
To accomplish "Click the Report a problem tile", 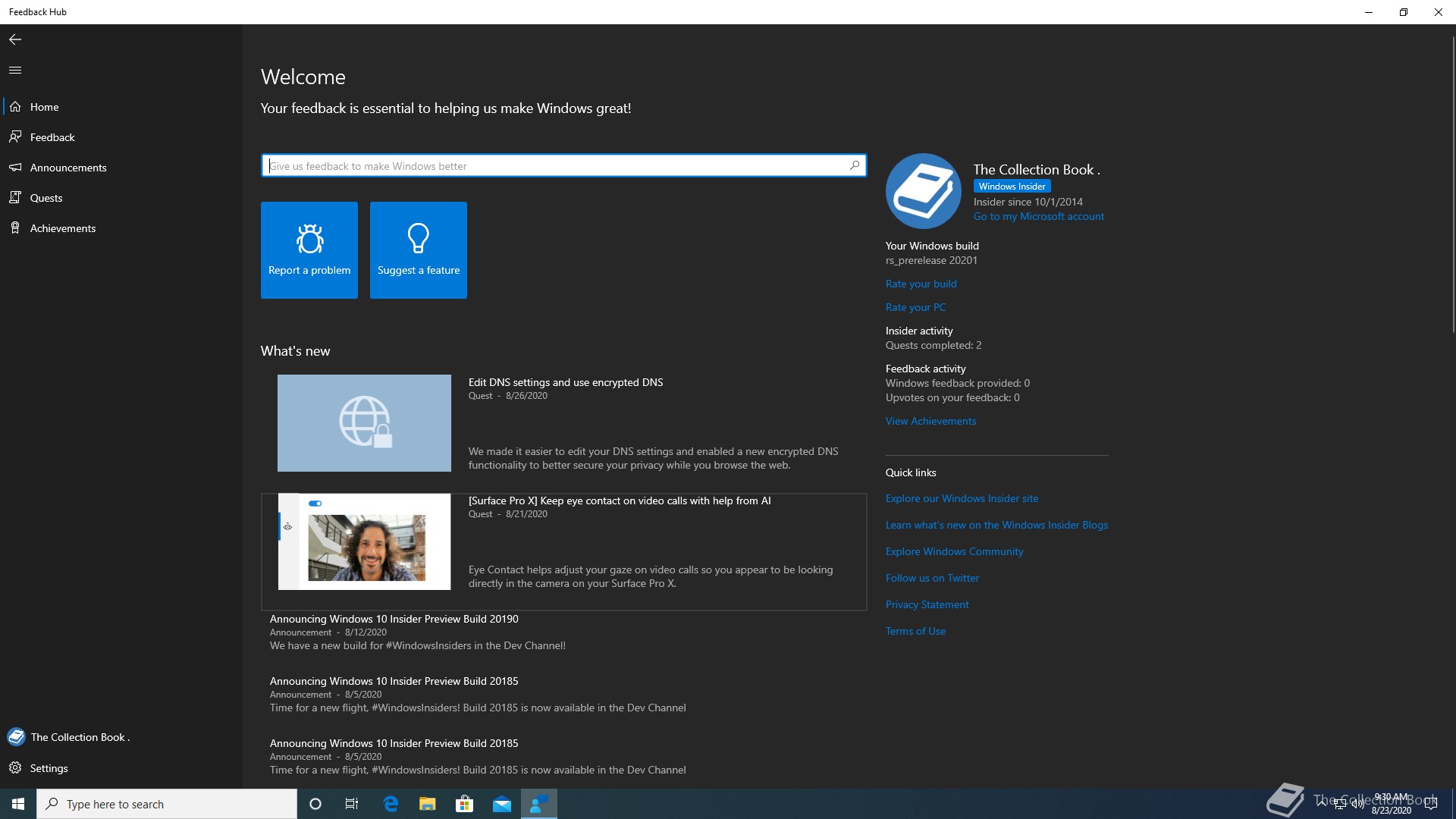I will click(309, 250).
